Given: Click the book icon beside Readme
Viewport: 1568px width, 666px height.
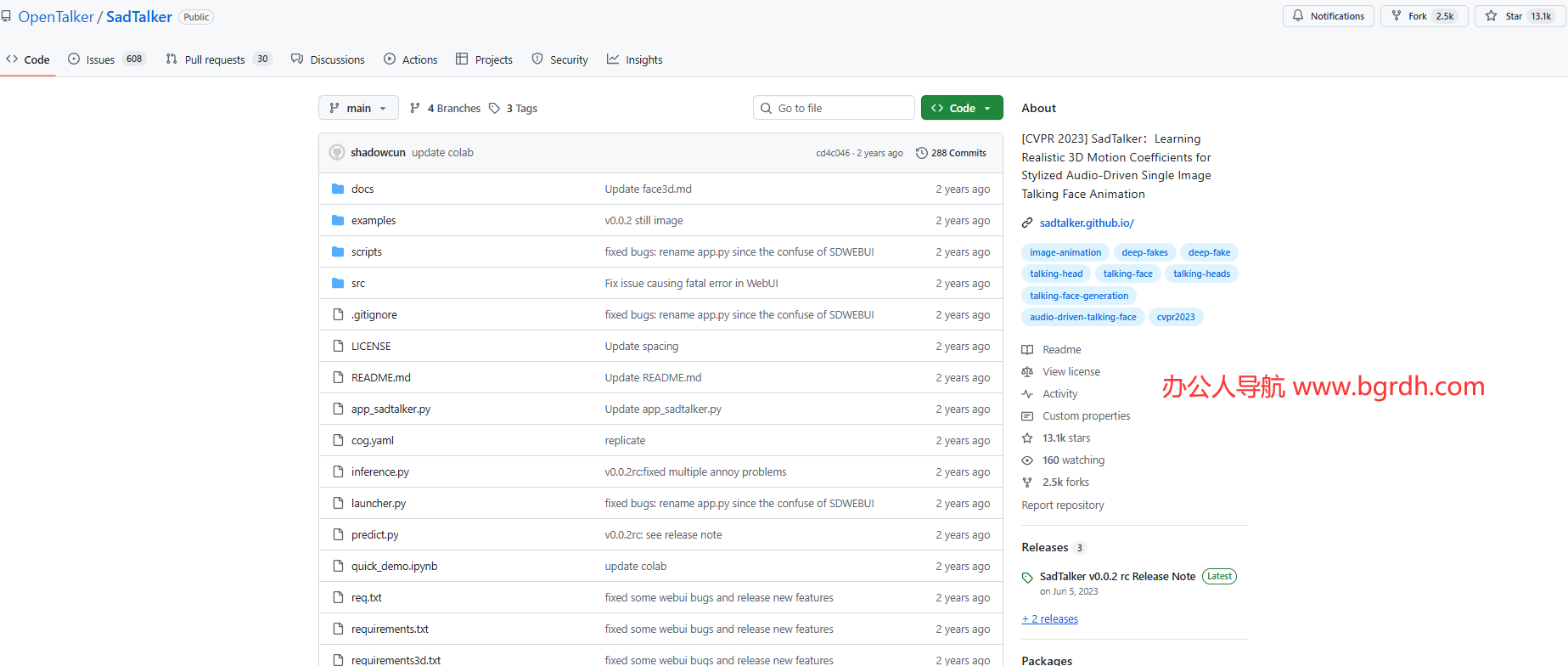Looking at the screenshot, I should (1027, 350).
